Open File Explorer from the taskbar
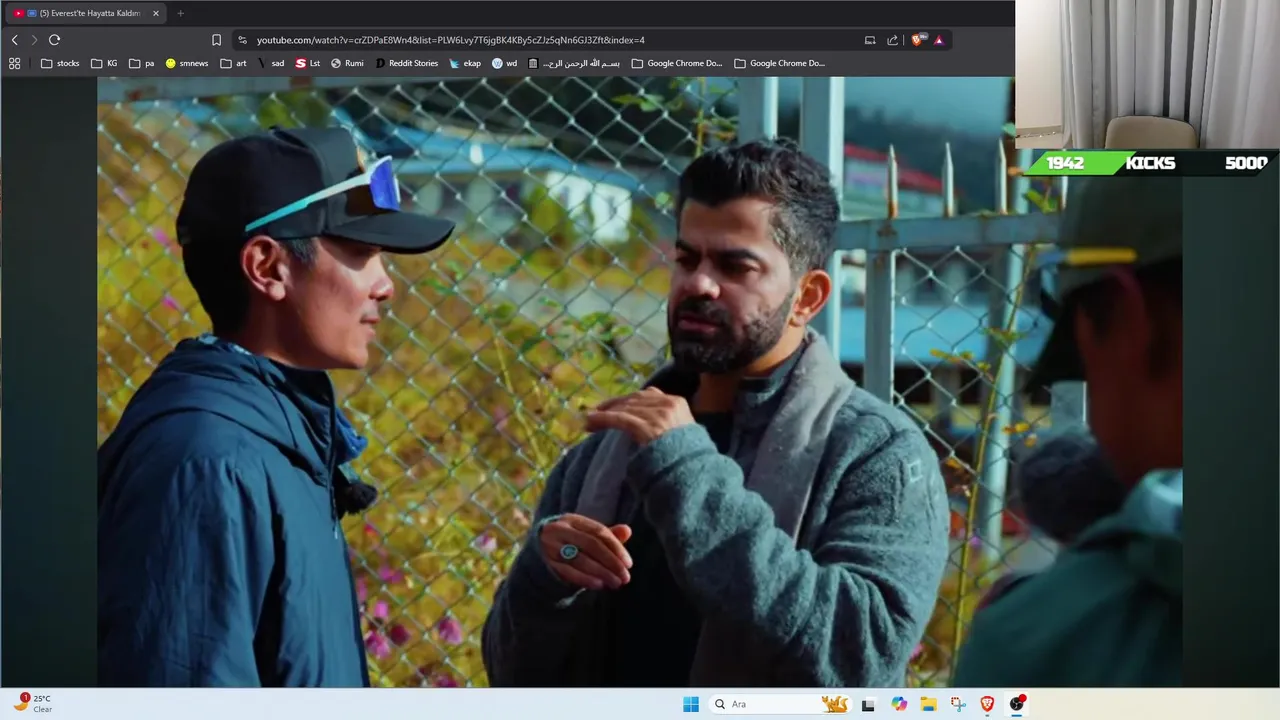 (x=928, y=704)
